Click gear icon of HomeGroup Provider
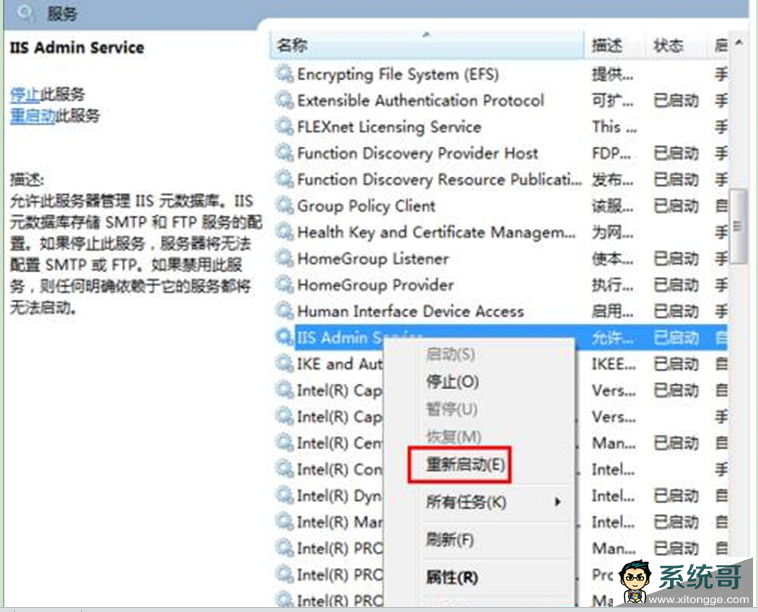 (284, 285)
